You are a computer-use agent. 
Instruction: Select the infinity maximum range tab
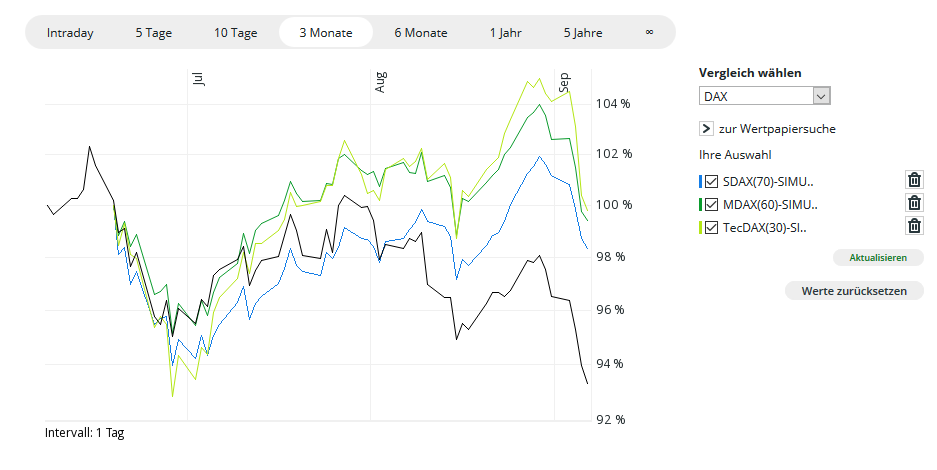(650, 32)
